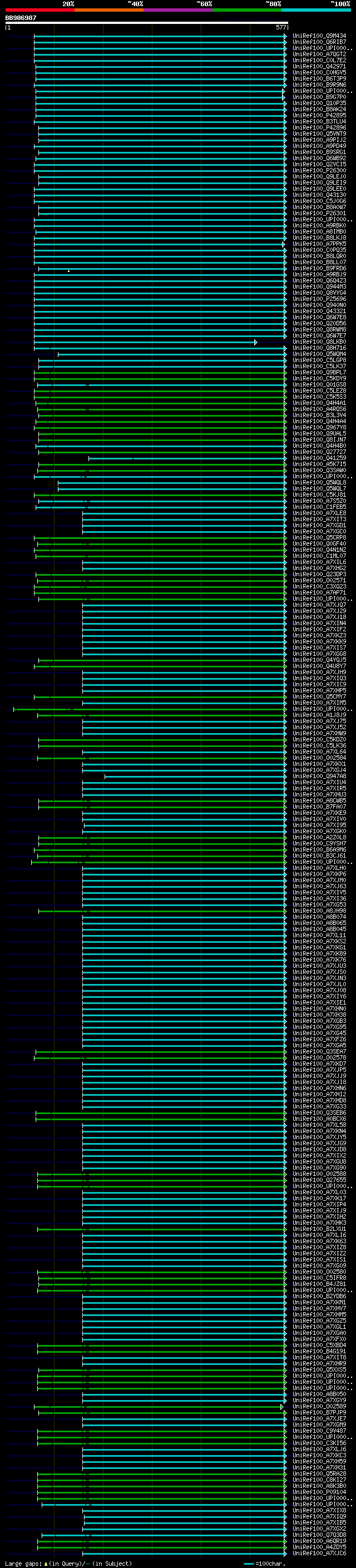Click the white query sequence ruler bar
Screen dimensions: 356x1568
pyautogui.click(x=147, y=22)
